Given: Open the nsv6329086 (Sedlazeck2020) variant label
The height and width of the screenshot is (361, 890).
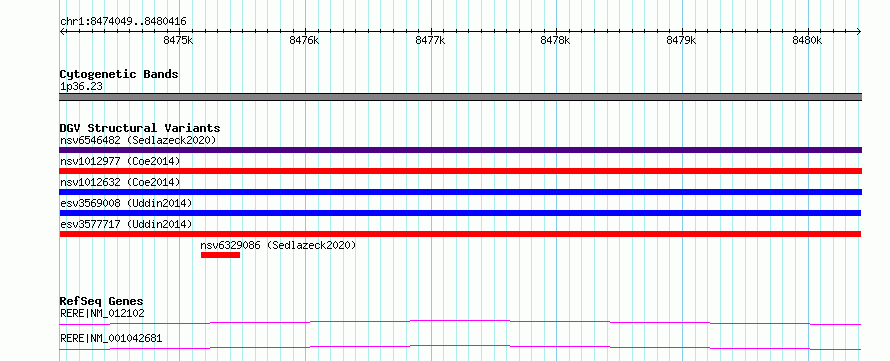Looking at the screenshot, I should click(278, 245).
